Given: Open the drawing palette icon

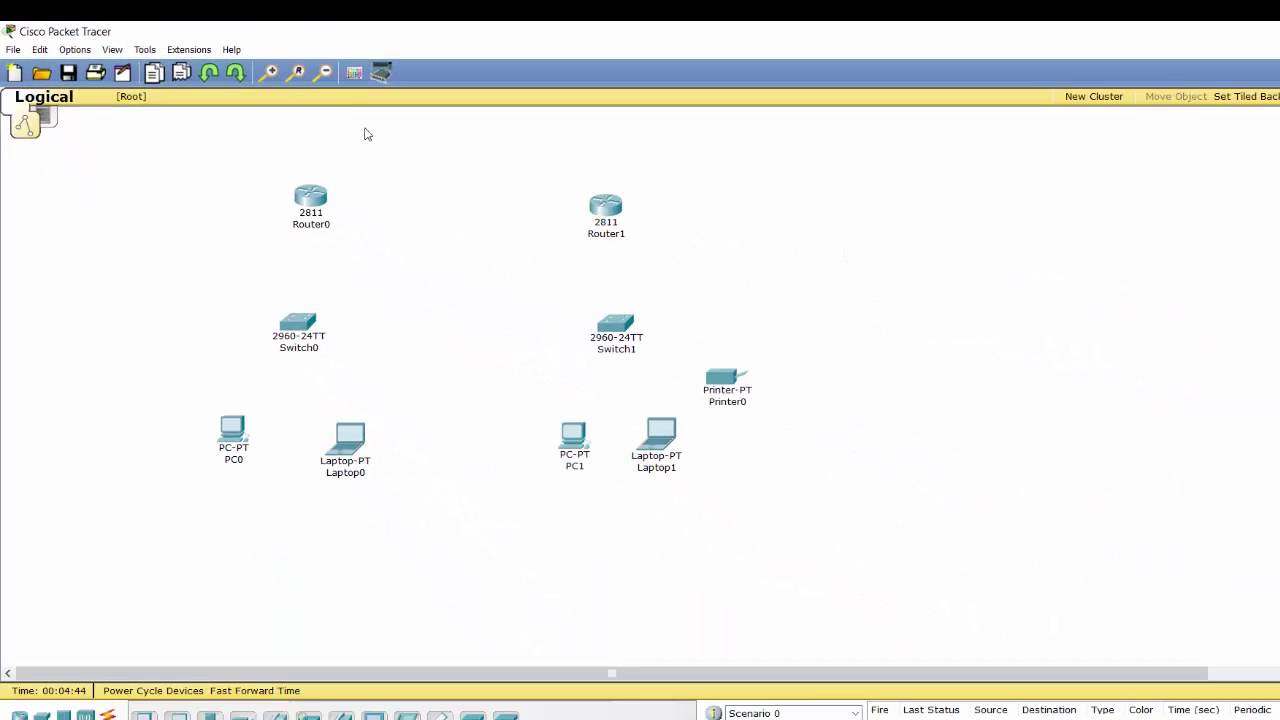Looking at the screenshot, I should pos(354,73).
